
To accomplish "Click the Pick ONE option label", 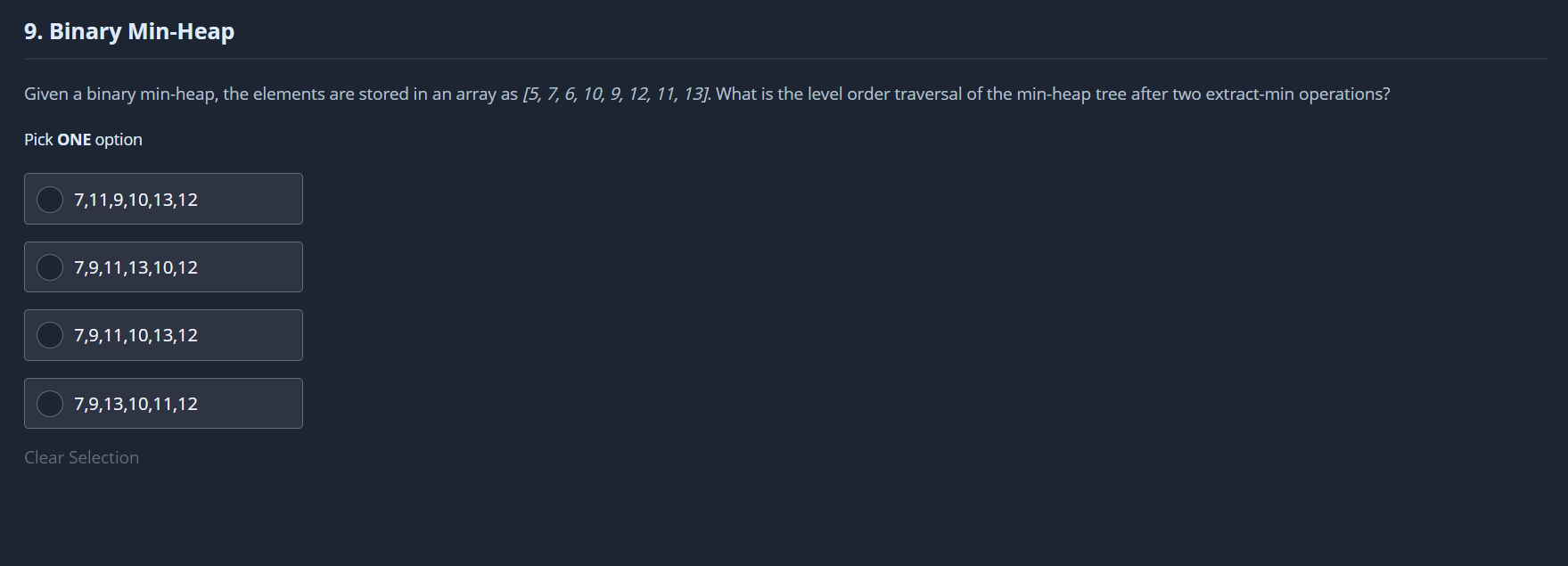I will (83, 140).
